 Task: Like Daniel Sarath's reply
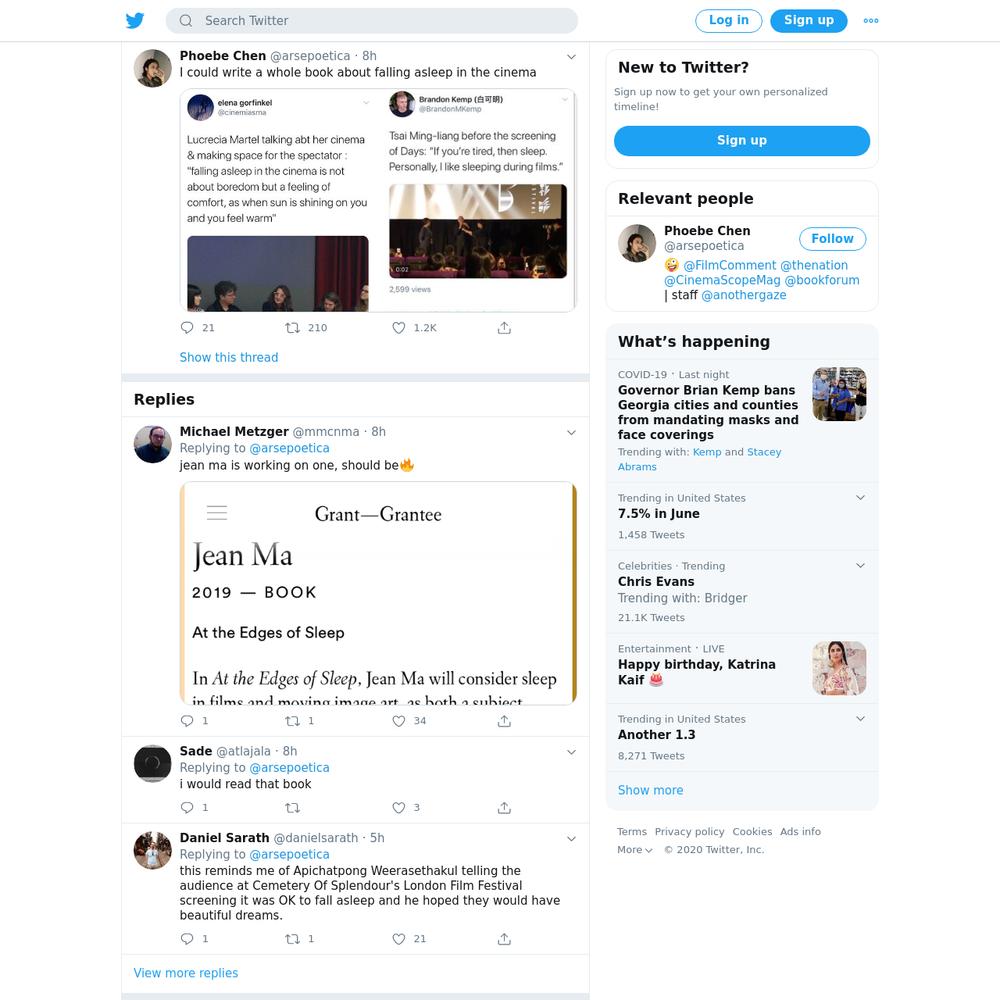coord(399,939)
